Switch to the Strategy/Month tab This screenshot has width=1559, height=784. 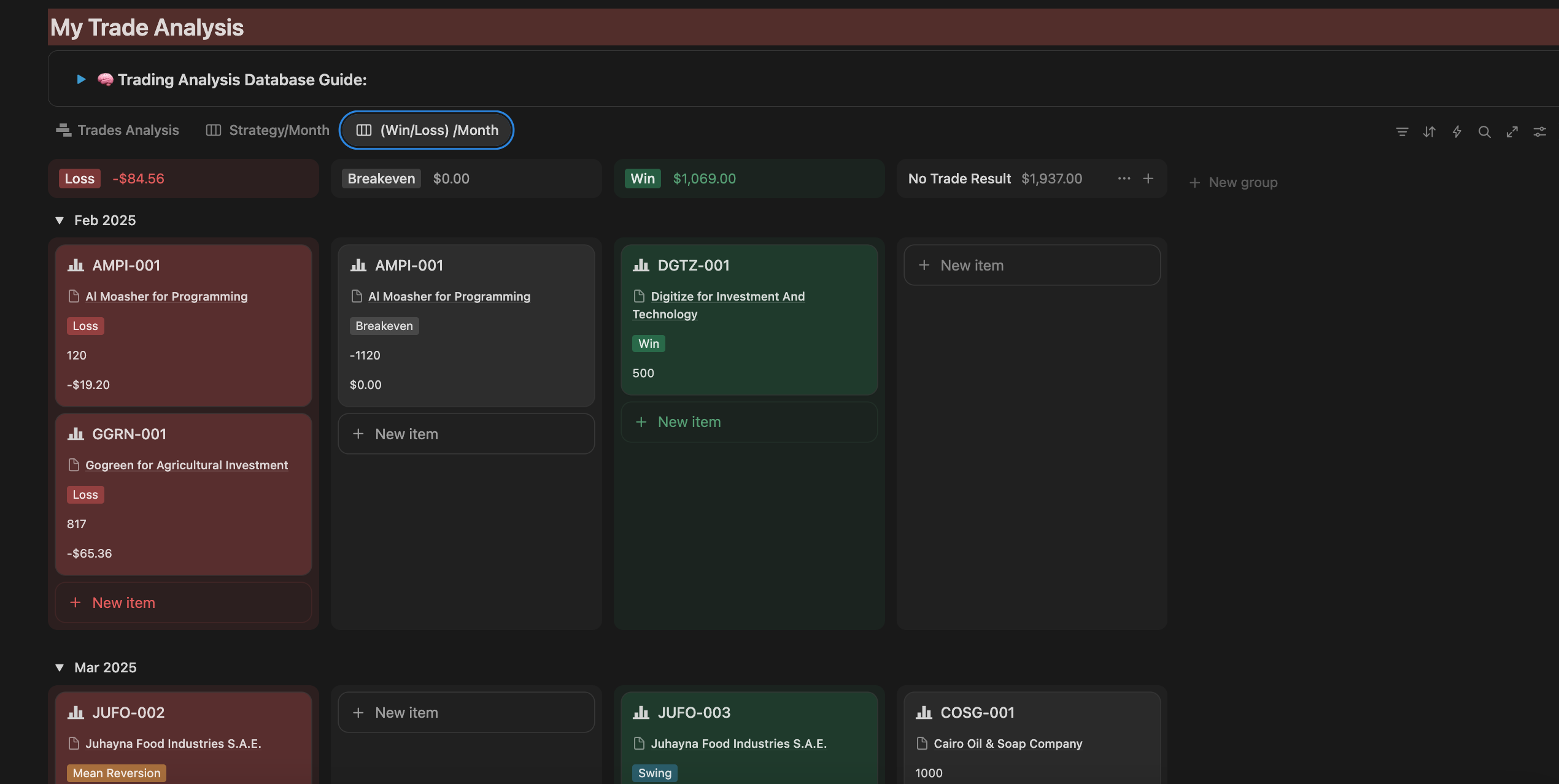click(268, 130)
